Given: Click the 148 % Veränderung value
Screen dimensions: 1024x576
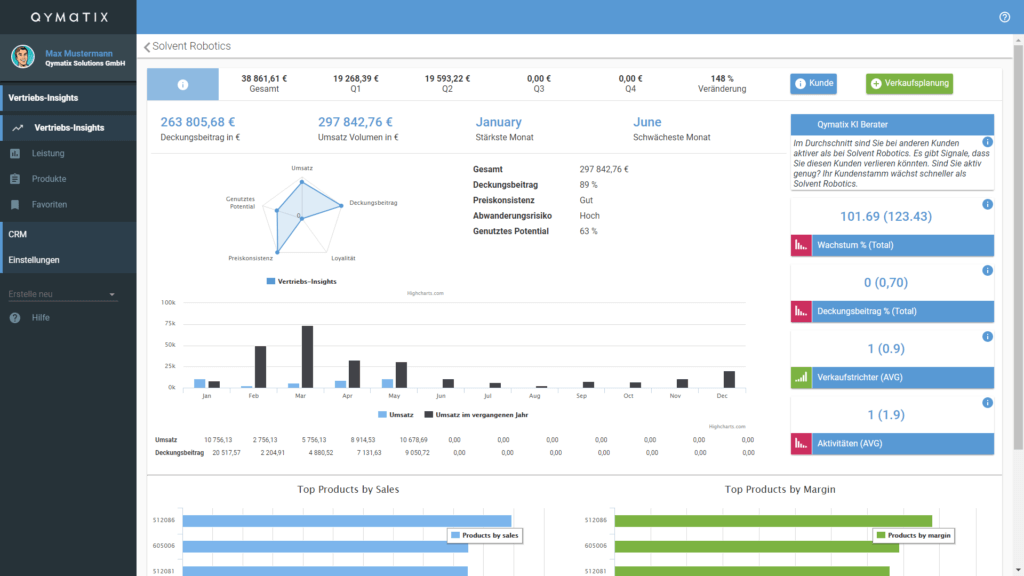Looking at the screenshot, I should pos(722,78).
